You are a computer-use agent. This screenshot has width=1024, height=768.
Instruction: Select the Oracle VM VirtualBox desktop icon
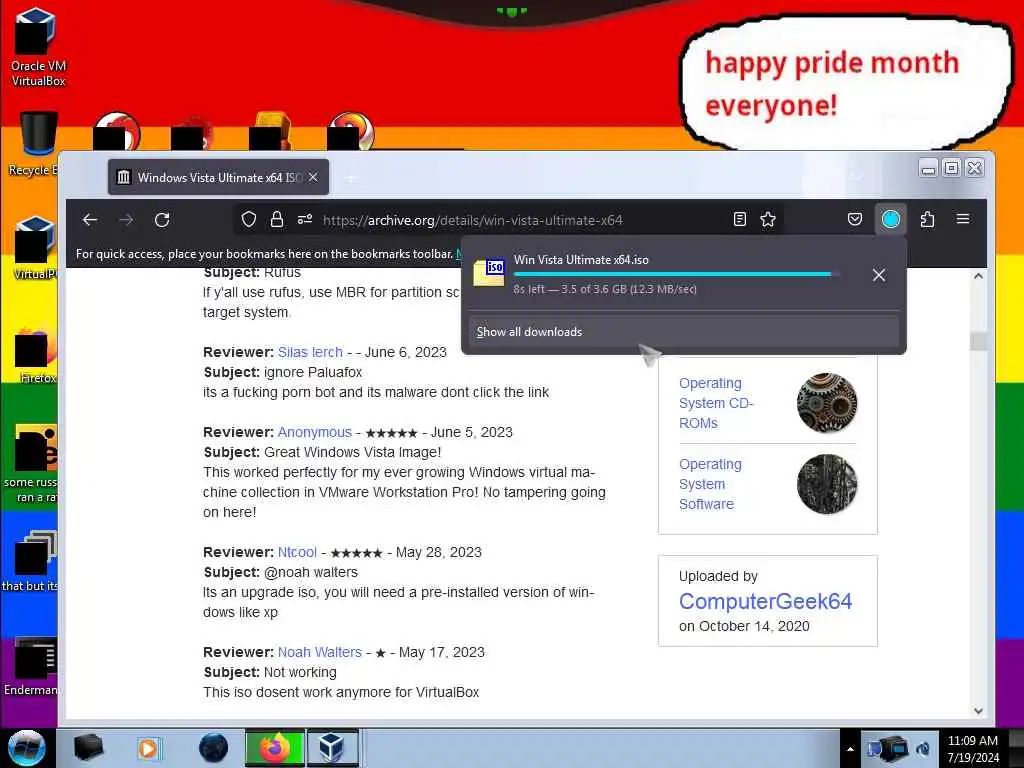point(38,48)
